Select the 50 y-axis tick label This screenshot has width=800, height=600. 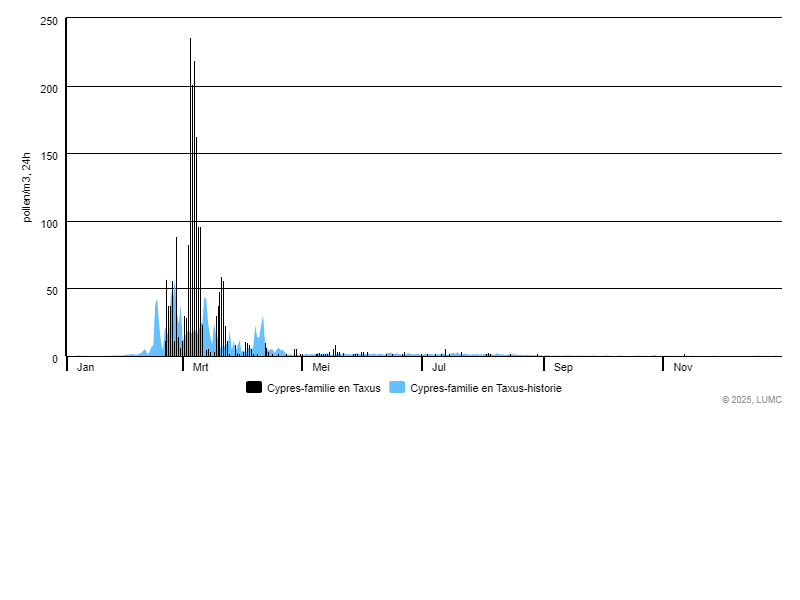(52, 290)
